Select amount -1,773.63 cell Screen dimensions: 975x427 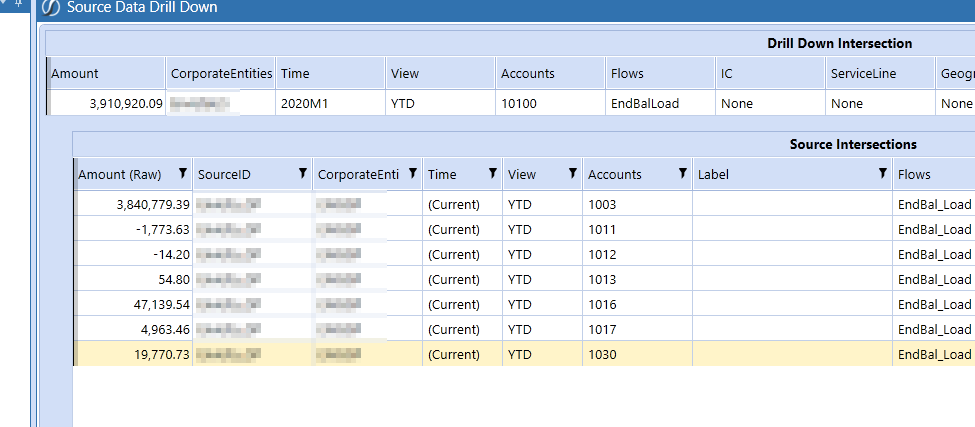(134, 229)
